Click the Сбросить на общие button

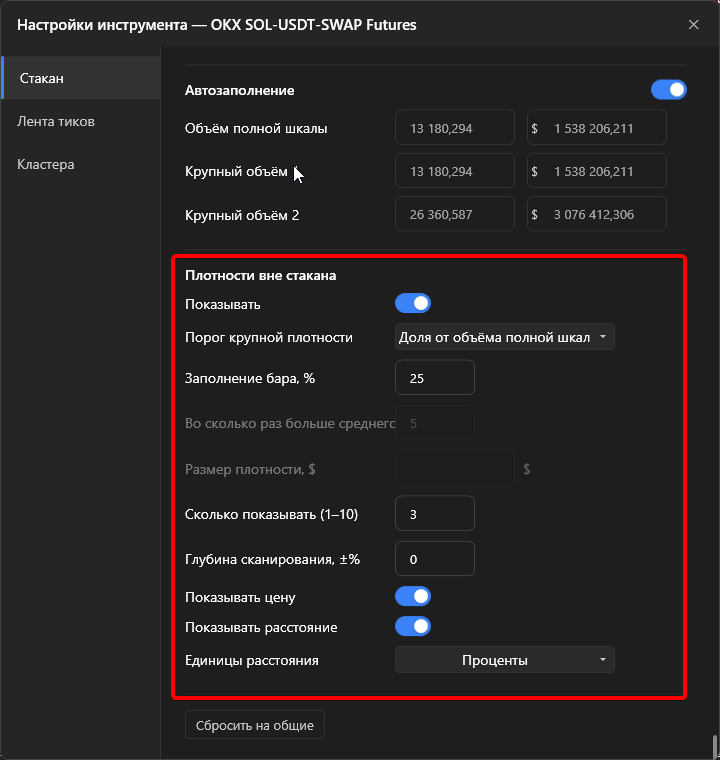pos(255,725)
